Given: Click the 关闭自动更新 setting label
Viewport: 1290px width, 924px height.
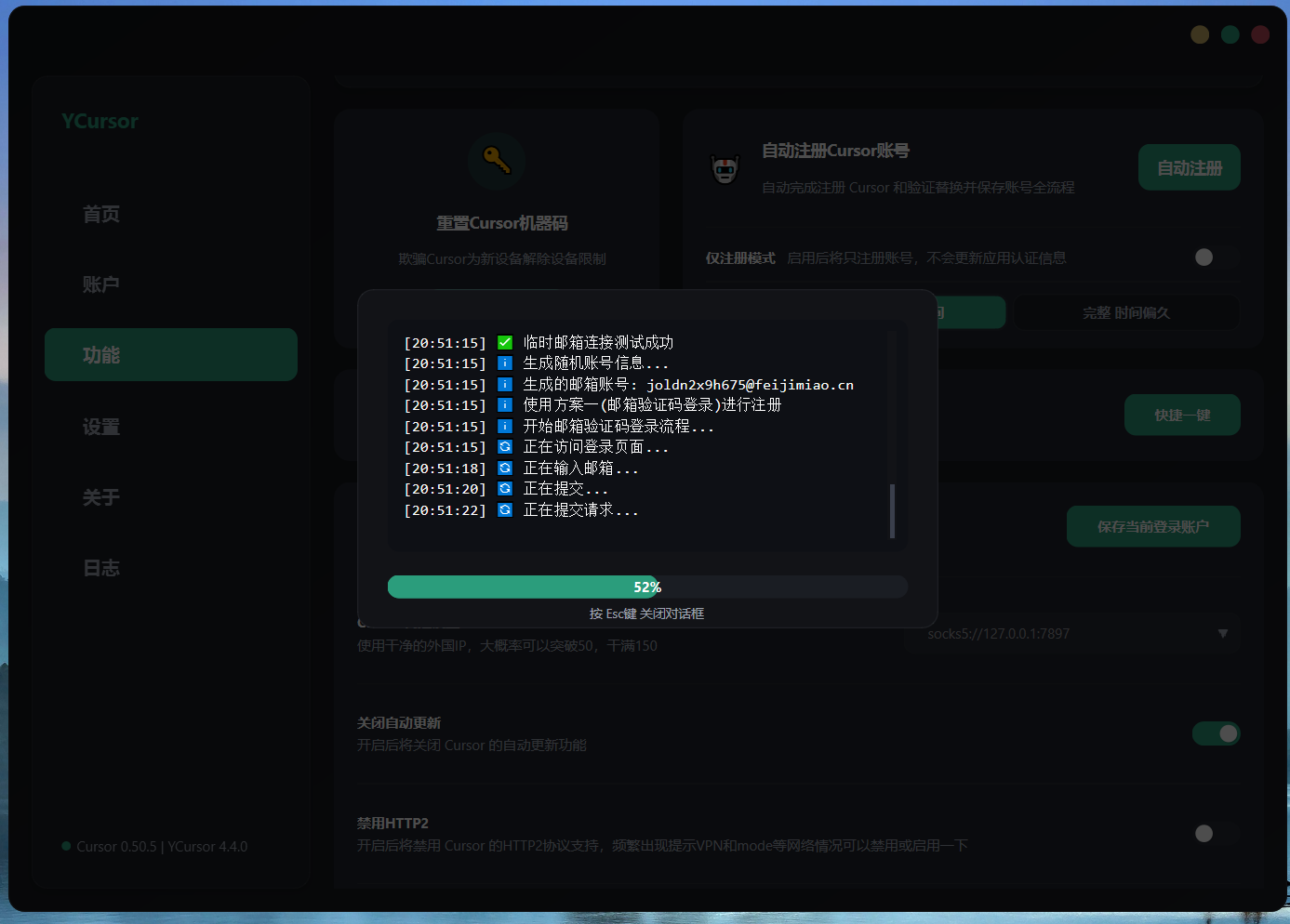Looking at the screenshot, I should tap(399, 723).
